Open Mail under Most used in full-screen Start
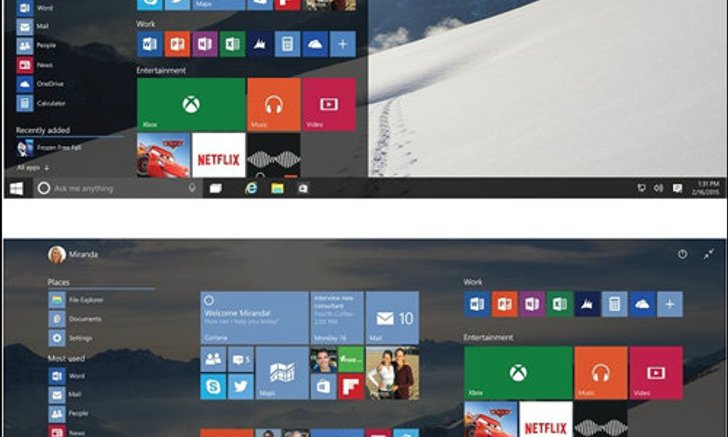This screenshot has width=728, height=437. coord(65,395)
